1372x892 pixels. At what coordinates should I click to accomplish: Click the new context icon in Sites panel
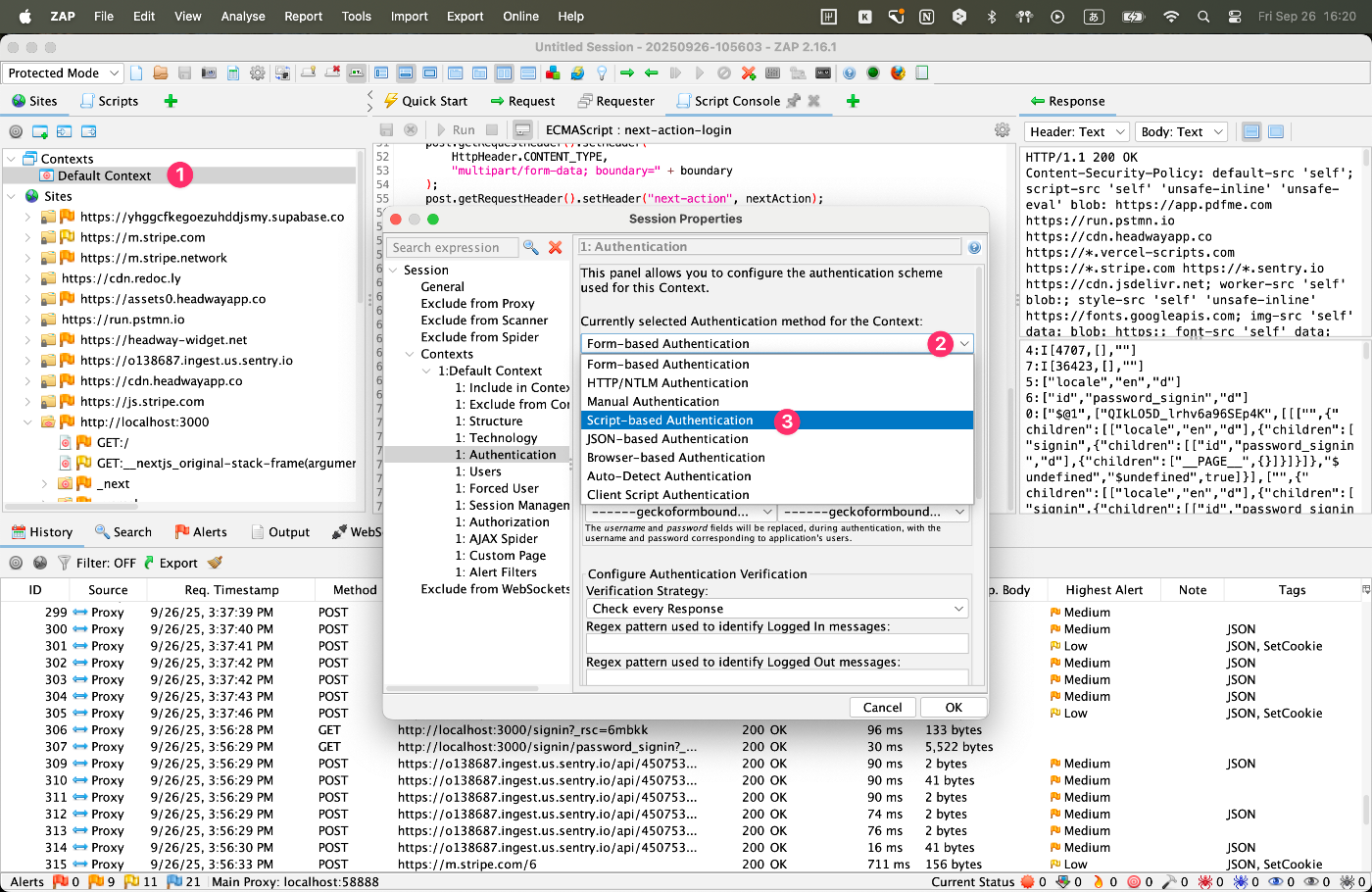[40, 131]
